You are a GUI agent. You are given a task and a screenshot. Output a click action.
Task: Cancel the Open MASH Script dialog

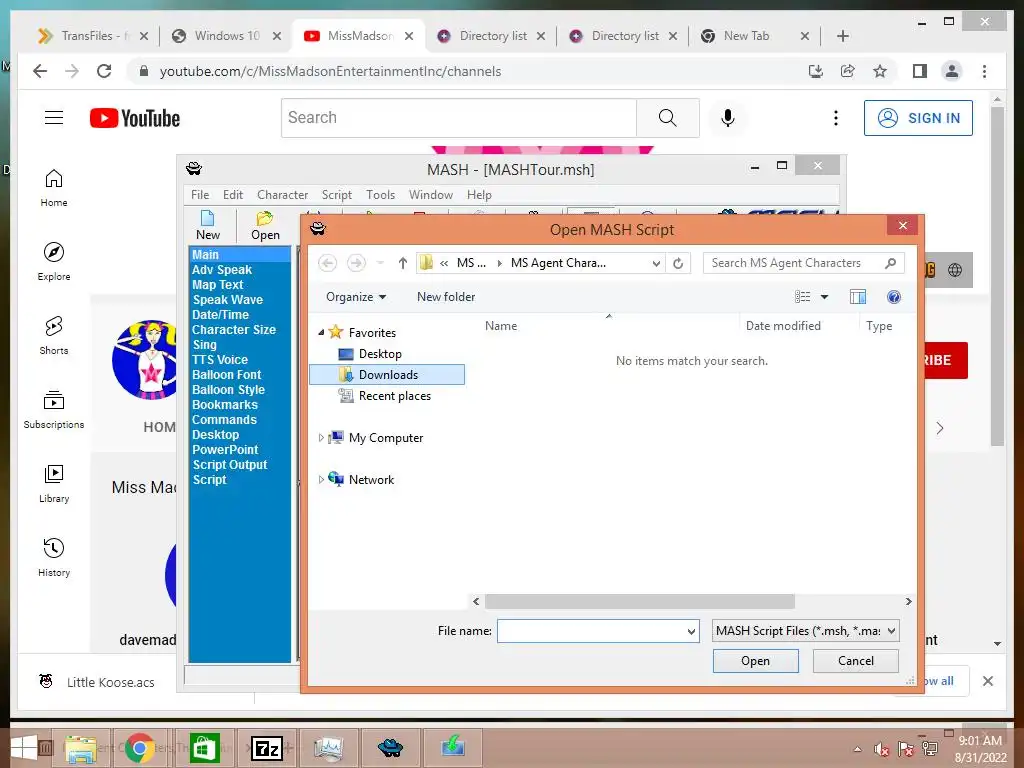pyautogui.click(x=856, y=661)
